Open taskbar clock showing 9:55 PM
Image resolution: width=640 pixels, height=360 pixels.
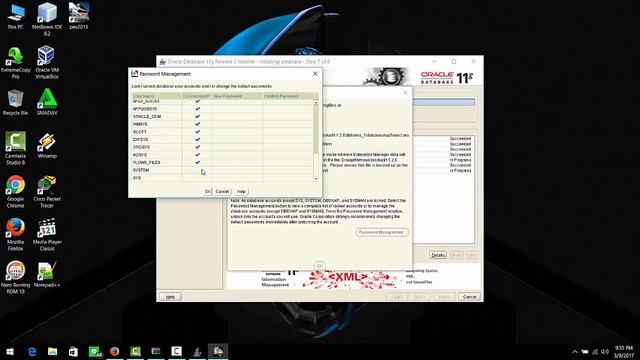[624, 351]
